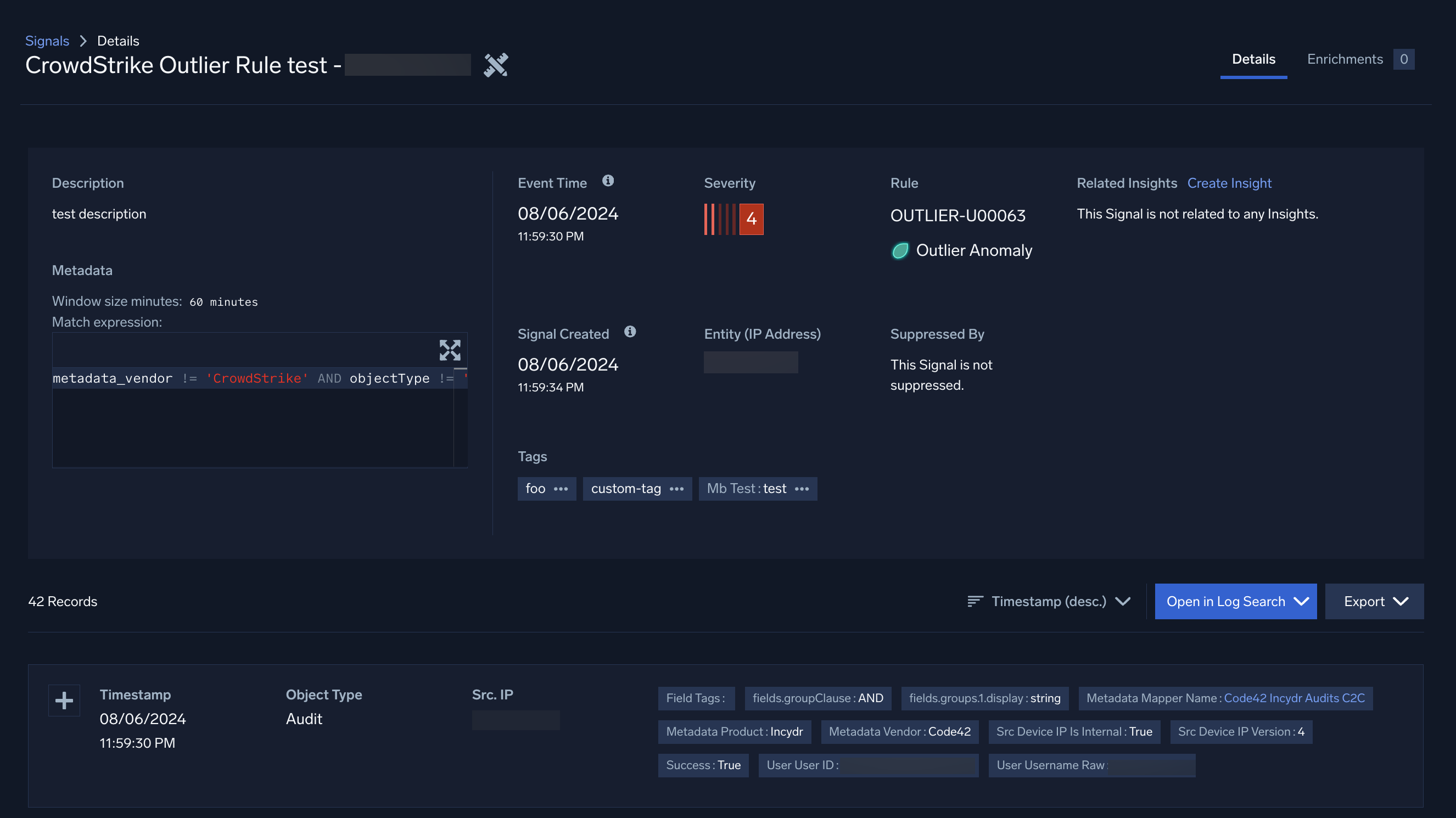Open the Code42 Incydr Audits C2C mapper link

pos(1294,698)
